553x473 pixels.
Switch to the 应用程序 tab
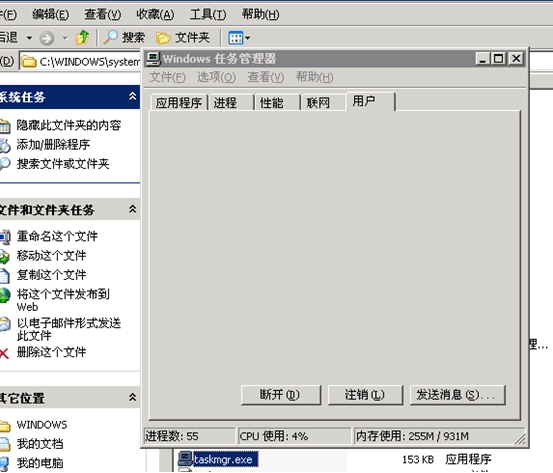tap(179, 103)
